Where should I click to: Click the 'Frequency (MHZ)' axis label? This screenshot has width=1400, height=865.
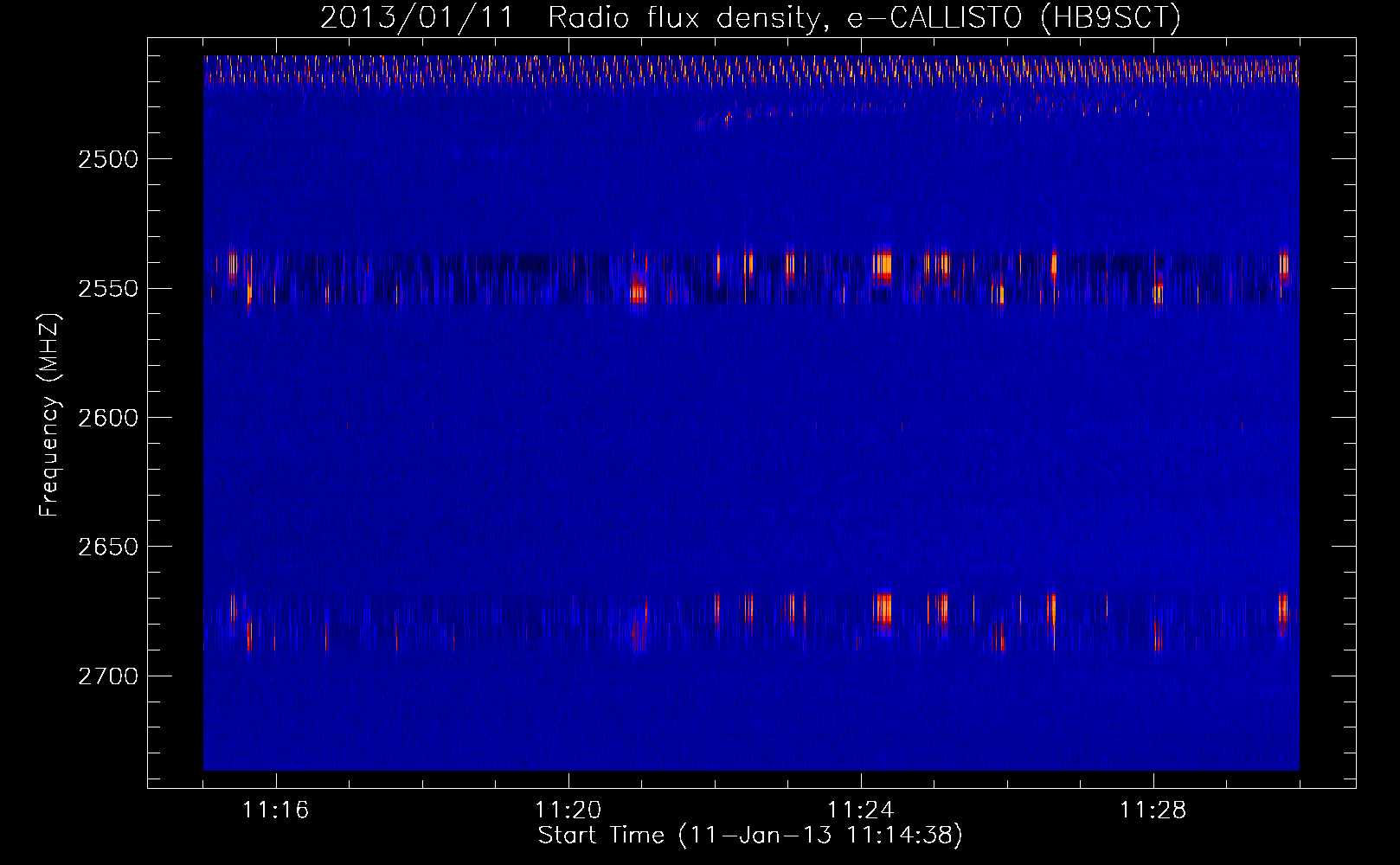point(50,415)
